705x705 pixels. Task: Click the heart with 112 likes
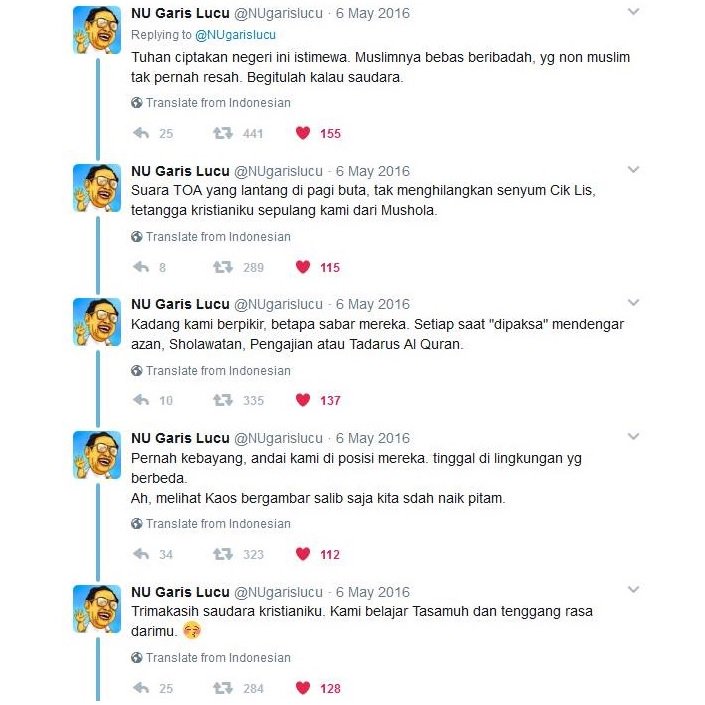coord(303,554)
